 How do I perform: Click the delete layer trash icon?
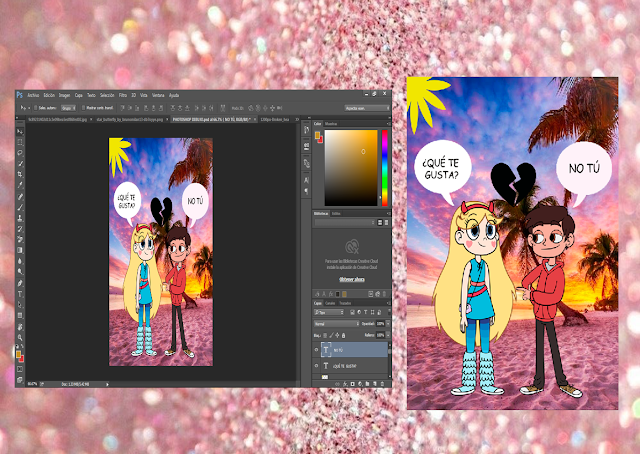coord(382,384)
